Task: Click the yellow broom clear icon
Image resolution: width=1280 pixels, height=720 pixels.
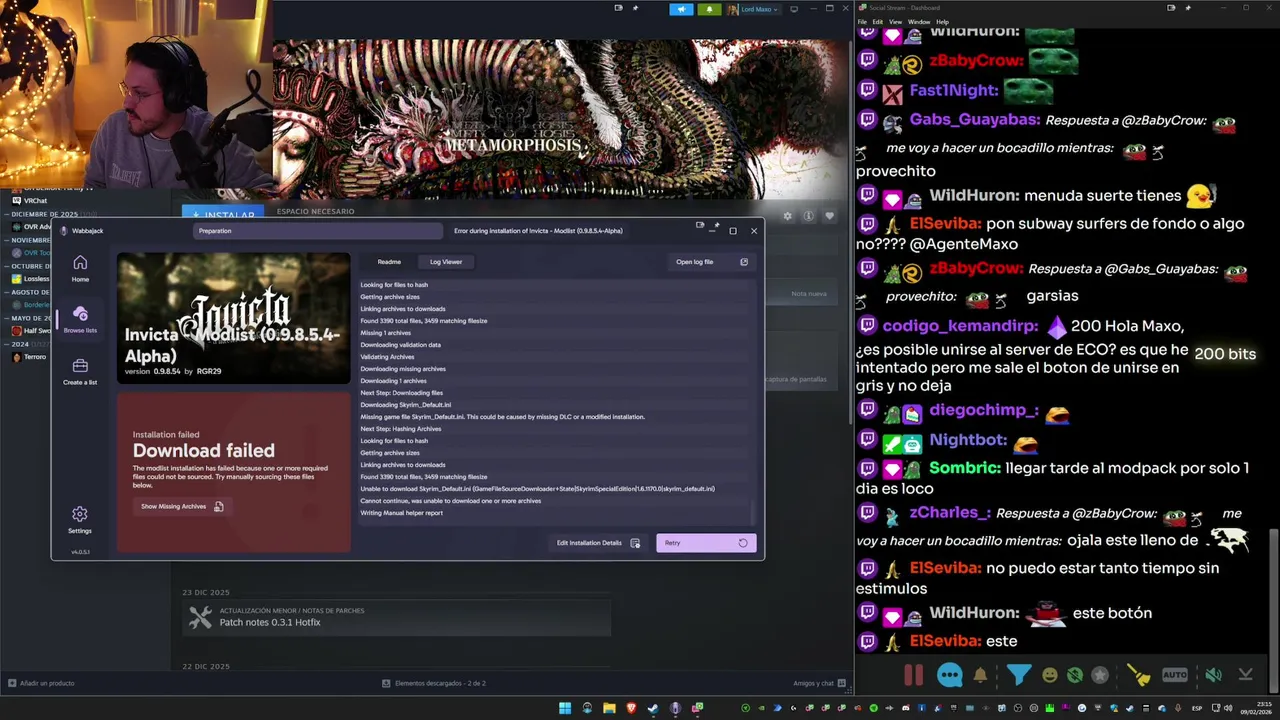Action: pos(1138,675)
